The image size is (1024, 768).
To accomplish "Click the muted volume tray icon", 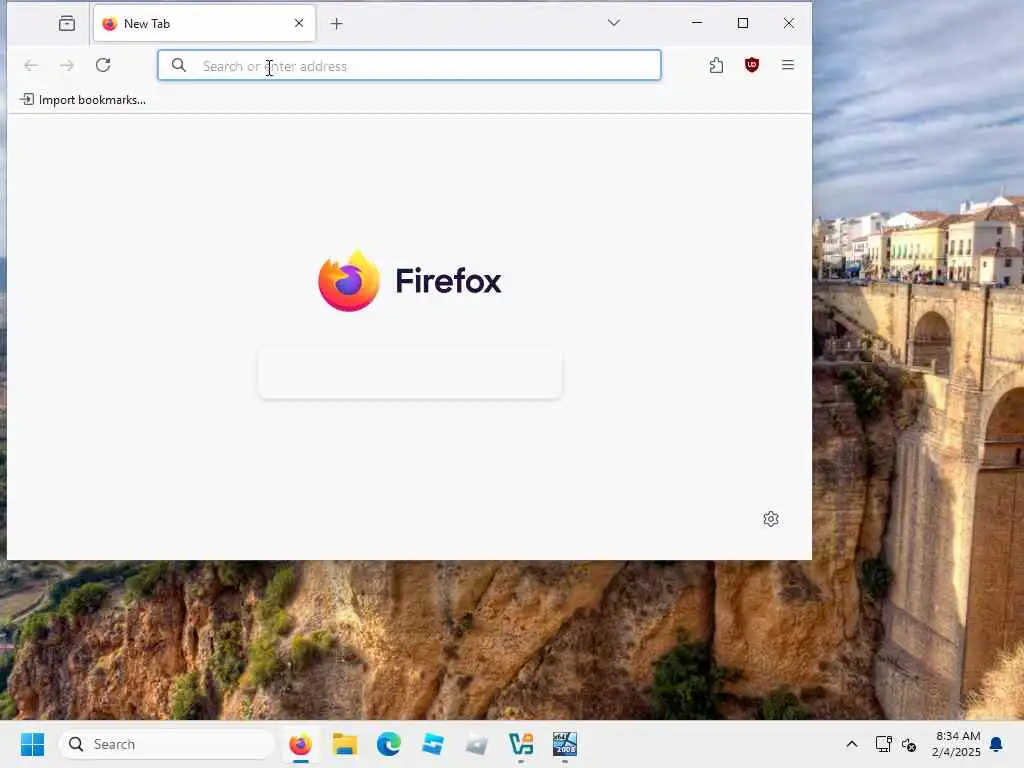I will (909, 744).
